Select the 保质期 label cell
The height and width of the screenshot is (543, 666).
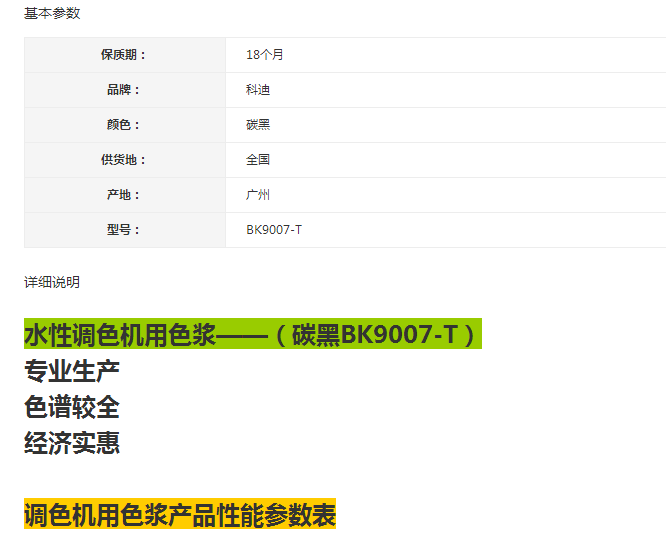(x=124, y=55)
